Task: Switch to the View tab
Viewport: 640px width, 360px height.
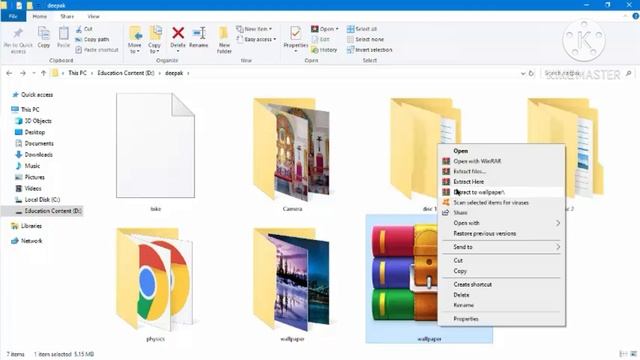Action: (x=93, y=16)
